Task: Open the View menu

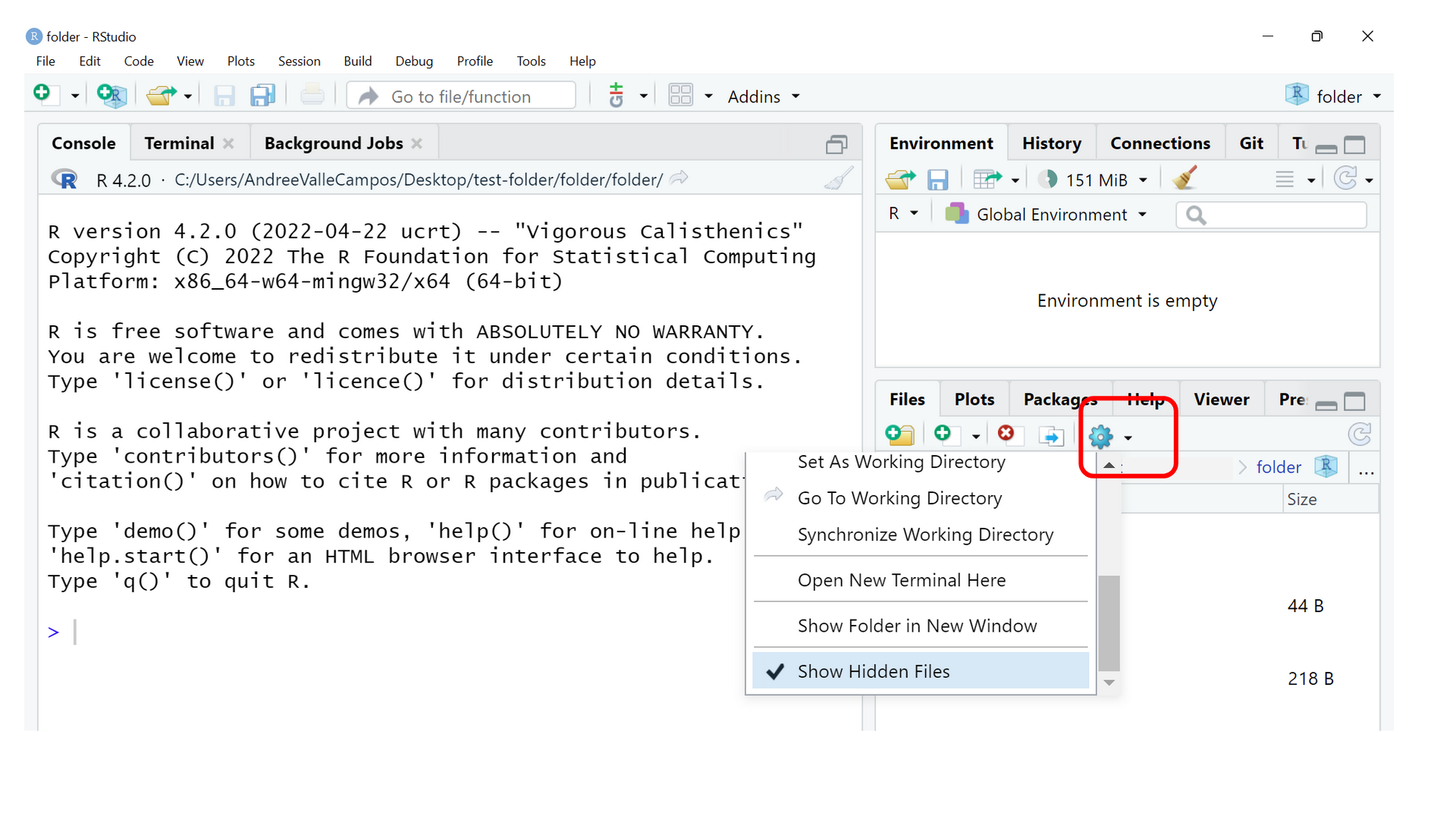Action: pyautogui.click(x=190, y=61)
